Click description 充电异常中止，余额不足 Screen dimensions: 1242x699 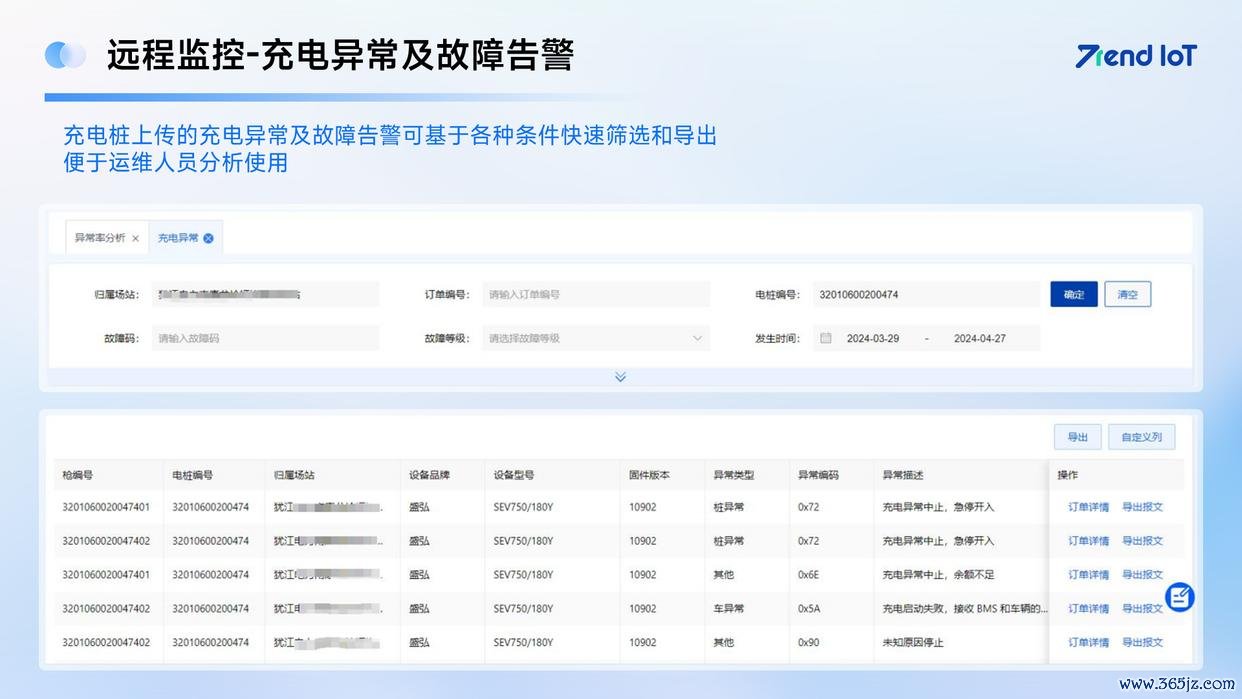coord(938,575)
